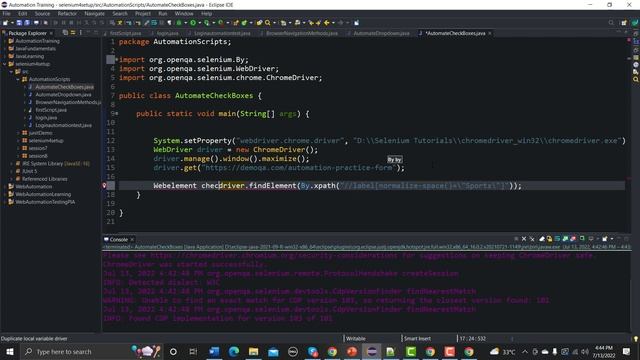The height and width of the screenshot is (360, 640).
Task: Open the Refactor menu
Action: 67,13
